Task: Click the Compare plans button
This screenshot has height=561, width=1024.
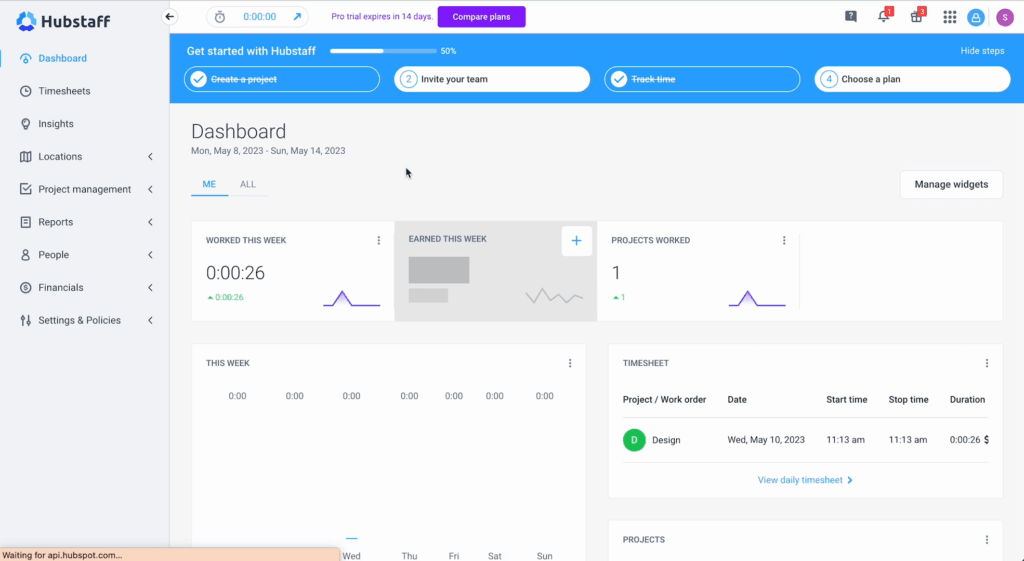Action: [481, 17]
